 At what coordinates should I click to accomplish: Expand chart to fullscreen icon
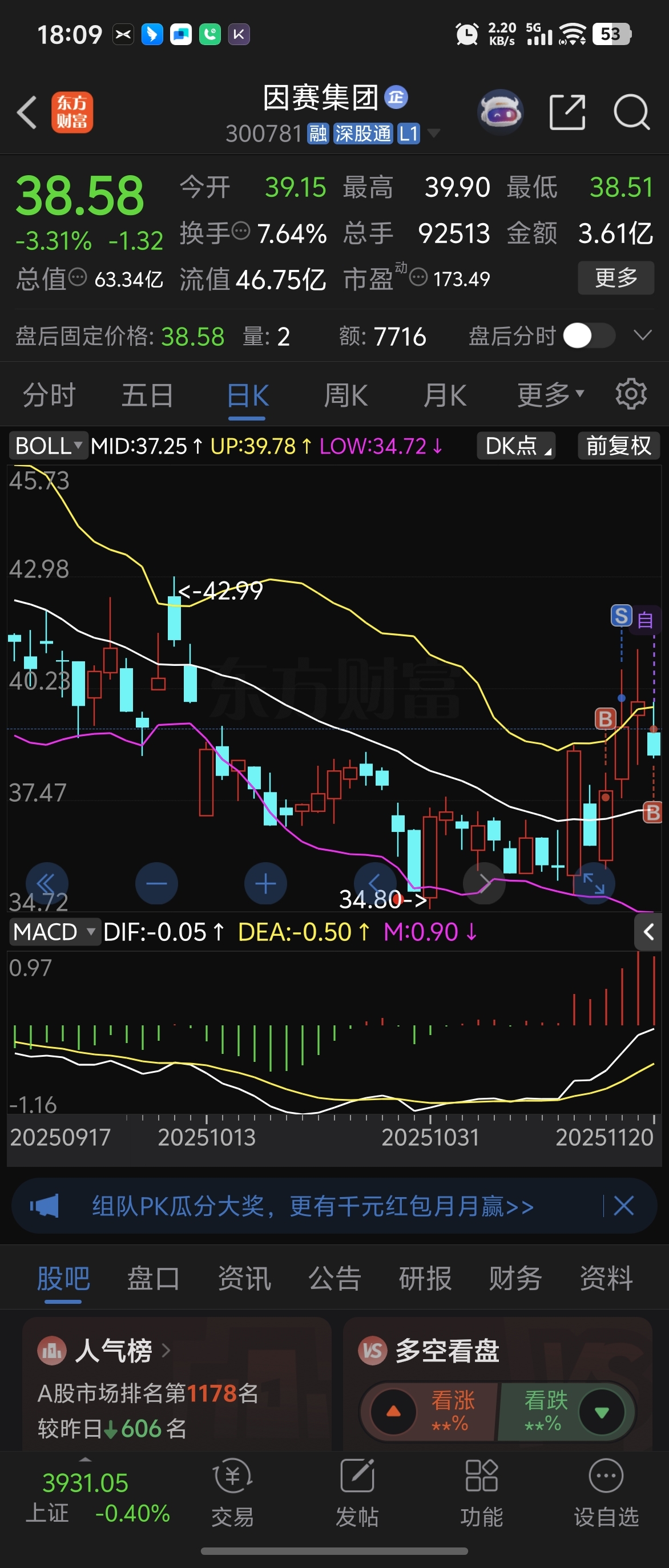(x=594, y=883)
